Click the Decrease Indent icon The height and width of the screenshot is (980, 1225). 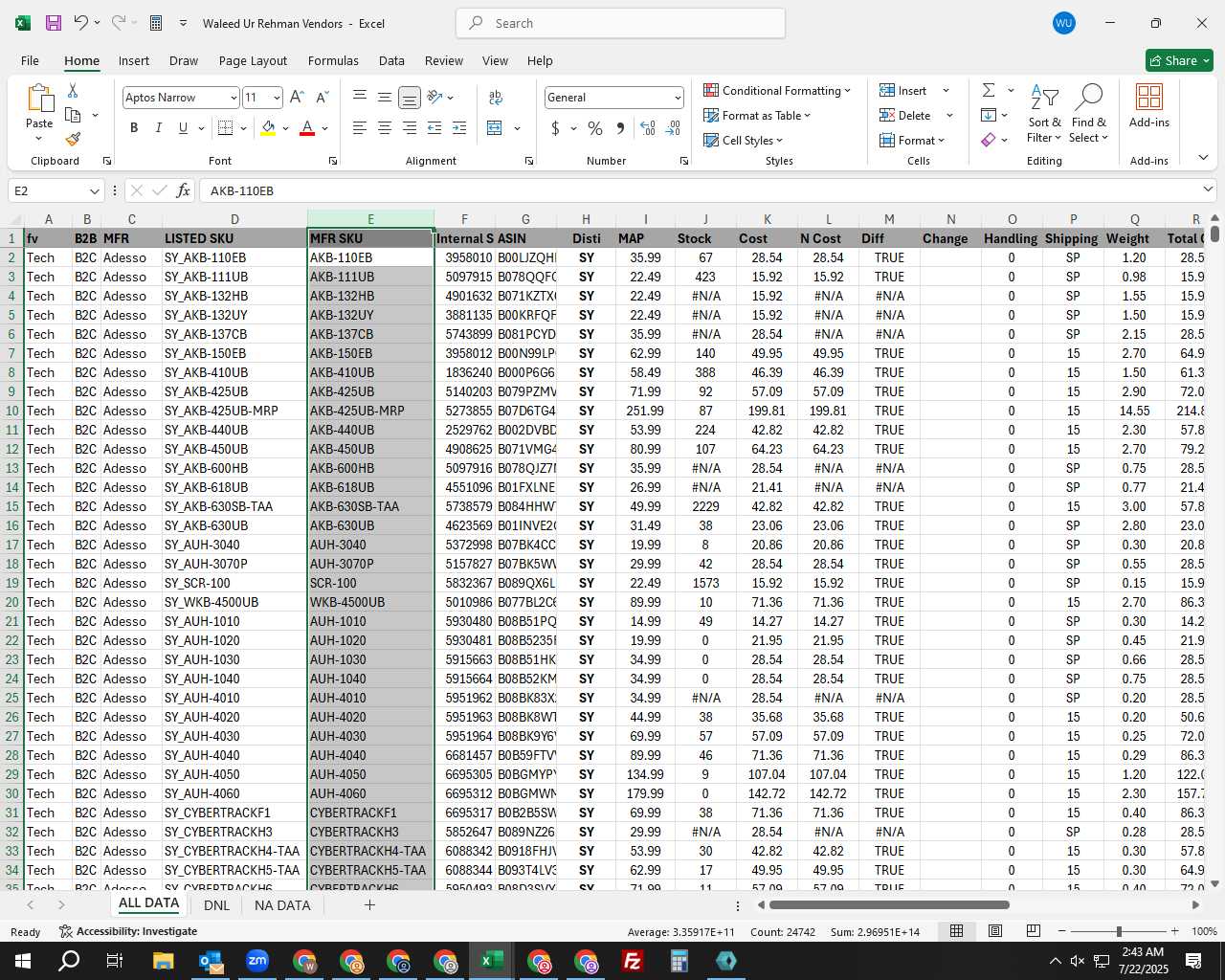tap(434, 127)
